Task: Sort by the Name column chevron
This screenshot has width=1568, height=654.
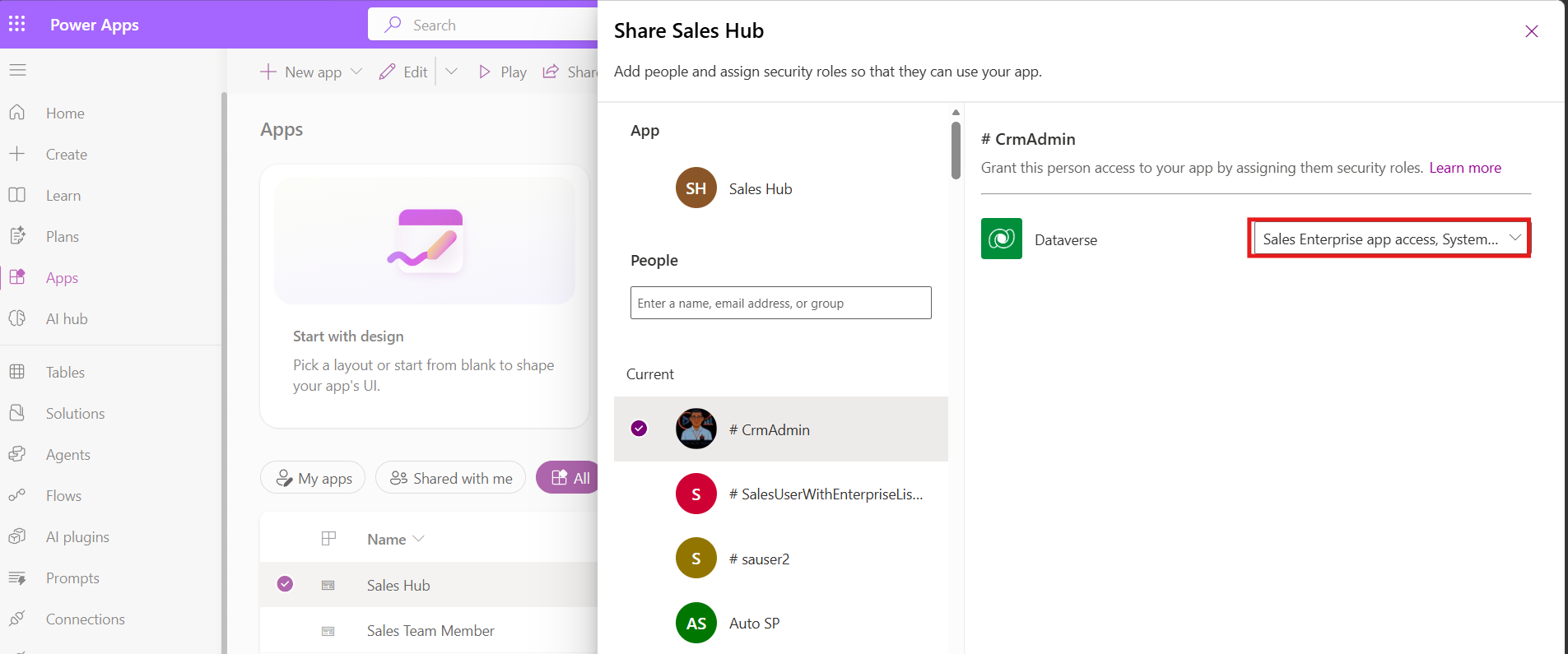Action: click(x=419, y=539)
